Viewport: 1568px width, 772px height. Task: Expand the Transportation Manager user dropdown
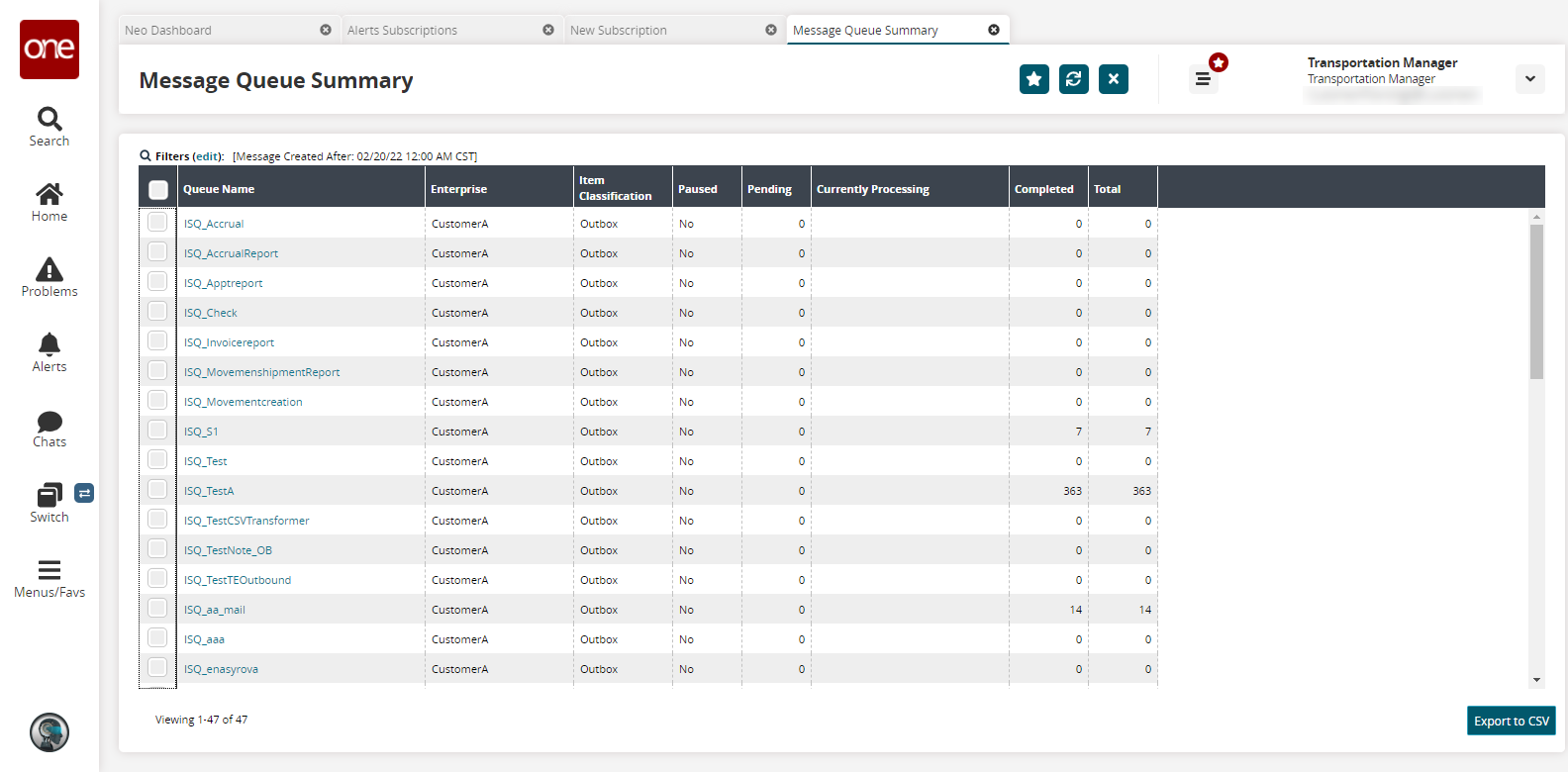1529,79
